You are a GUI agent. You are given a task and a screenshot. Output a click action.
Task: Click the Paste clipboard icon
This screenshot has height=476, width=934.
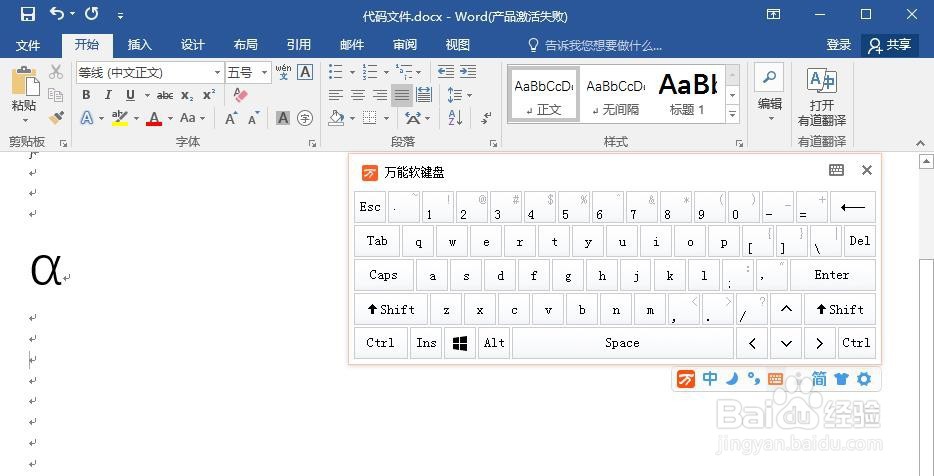(x=24, y=80)
